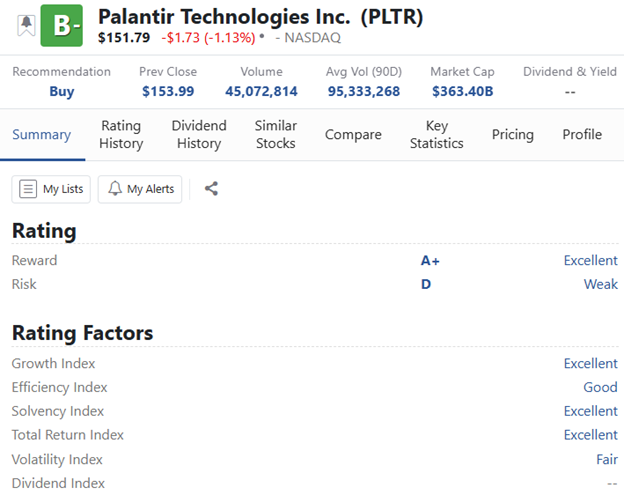Click Market Cap value $363.40B
Image resolution: width=624 pixels, height=495 pixels.
462,92
